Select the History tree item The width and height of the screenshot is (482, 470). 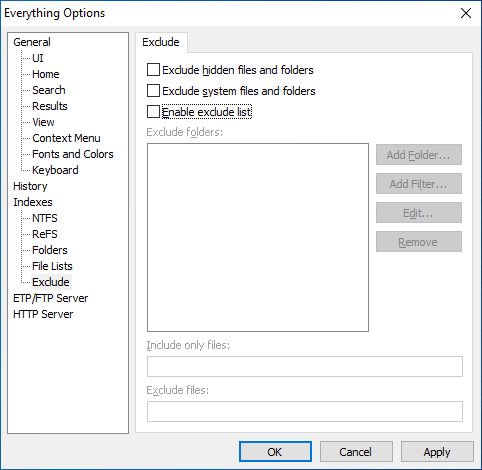(30, 186)
